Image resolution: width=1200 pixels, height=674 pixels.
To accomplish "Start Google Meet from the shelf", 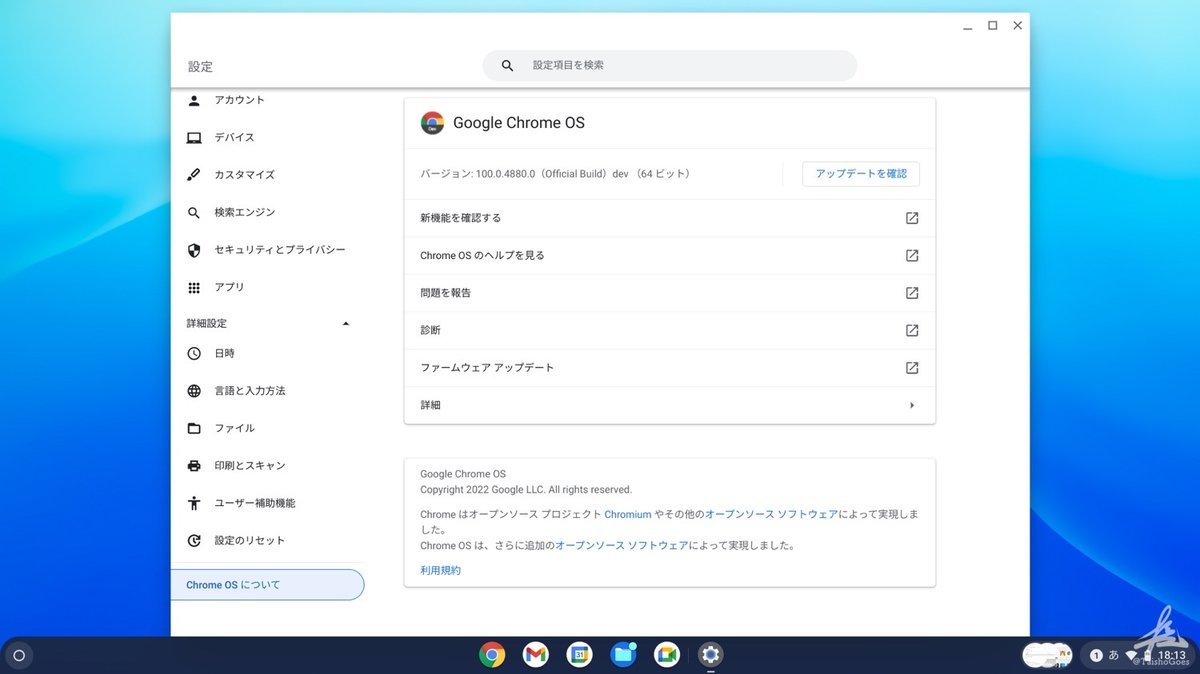I will click(x=666, y=655).
